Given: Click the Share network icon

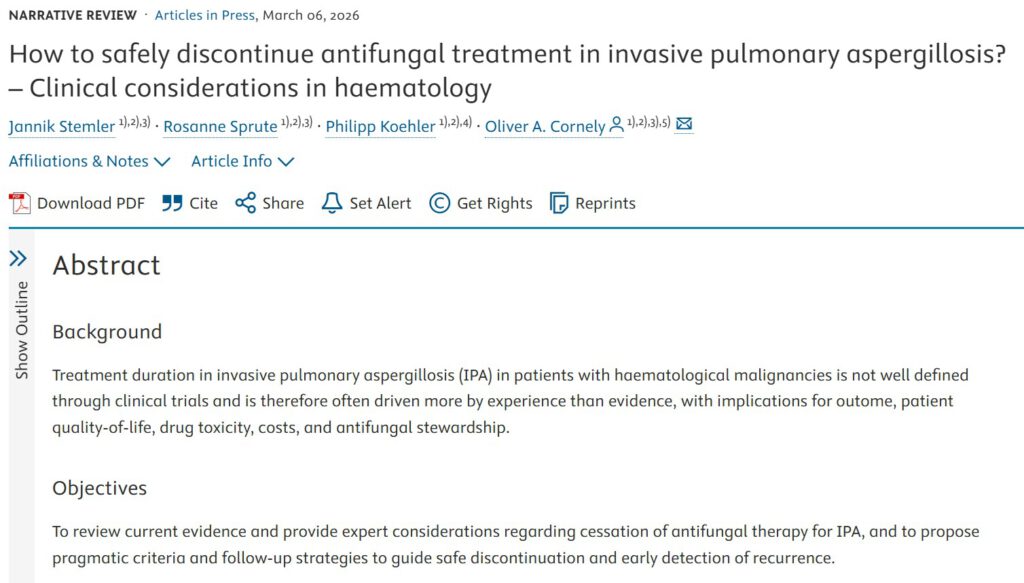Looking at the screenshot, I should 245,203.
